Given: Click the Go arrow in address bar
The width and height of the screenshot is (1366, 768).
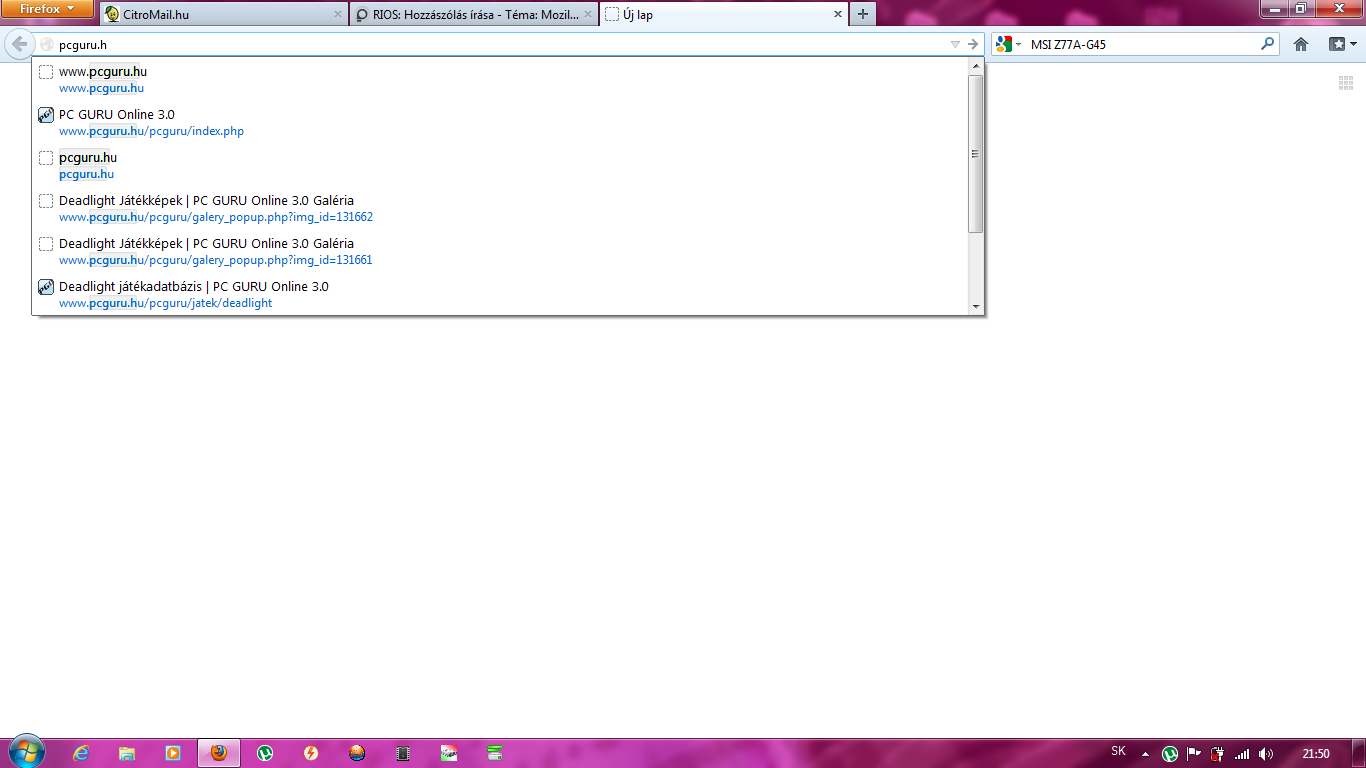Looking at the screenshot, I should pyautogui.click(x=973, y=44).
